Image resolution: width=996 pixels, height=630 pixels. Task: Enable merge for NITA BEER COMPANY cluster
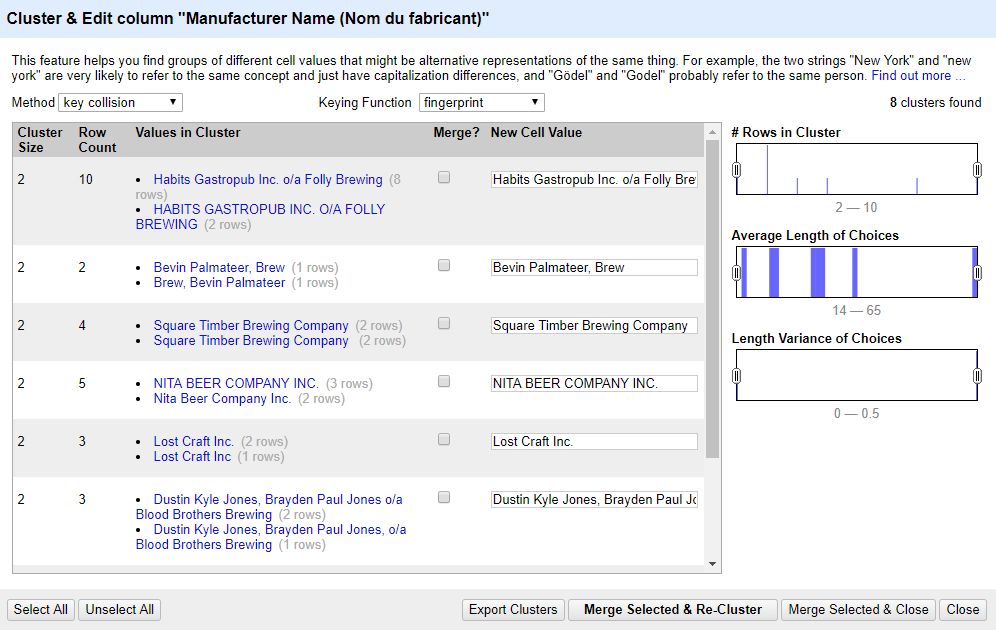444,382
